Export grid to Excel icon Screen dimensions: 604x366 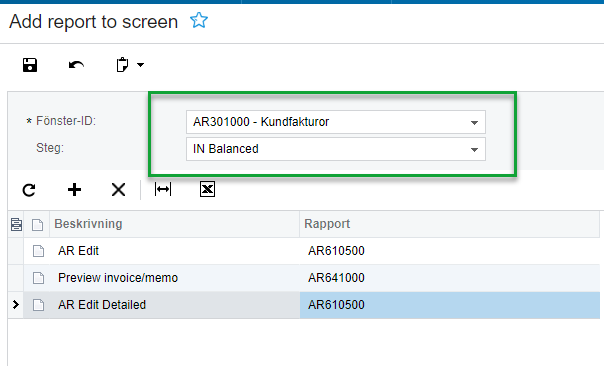(207, 189)
